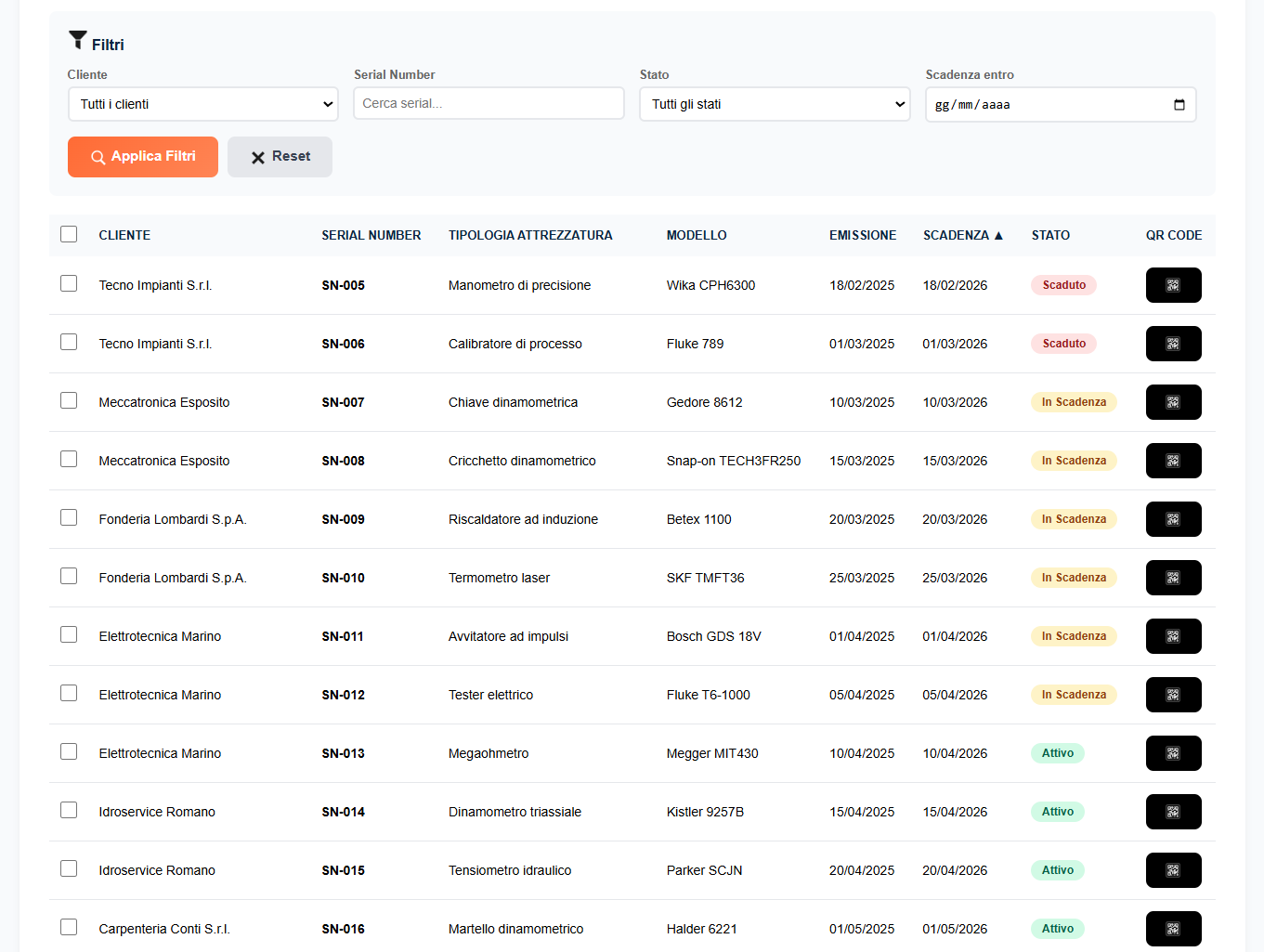View QR code of Betex 1100 row
Viewport: 1264px width, 952px height.
[1173, 519]
